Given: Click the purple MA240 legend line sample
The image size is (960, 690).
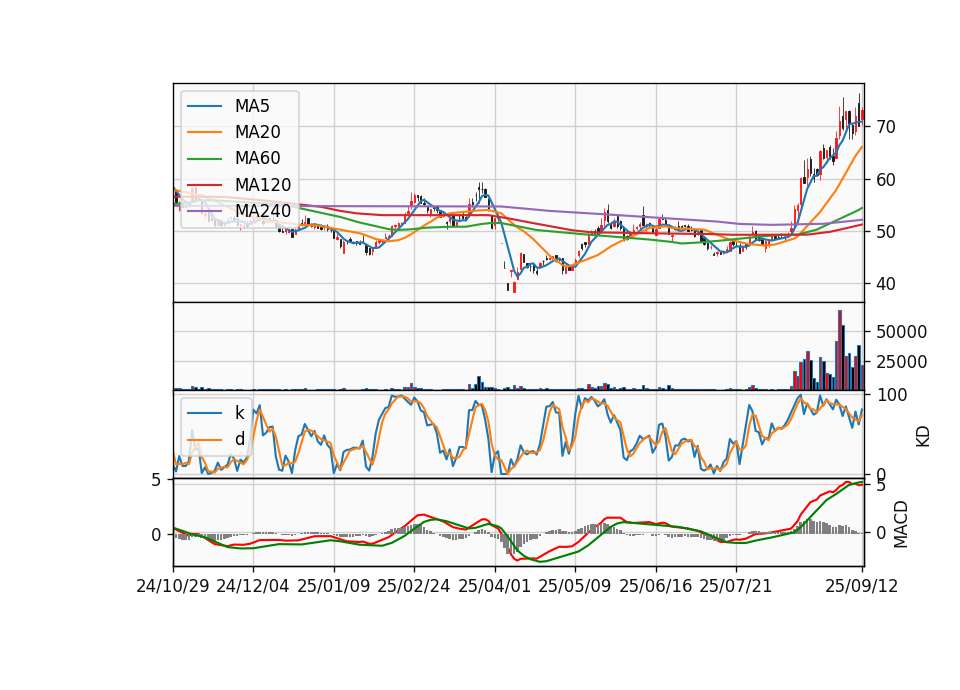Looking at the screenshot, I should coord(204,211).
